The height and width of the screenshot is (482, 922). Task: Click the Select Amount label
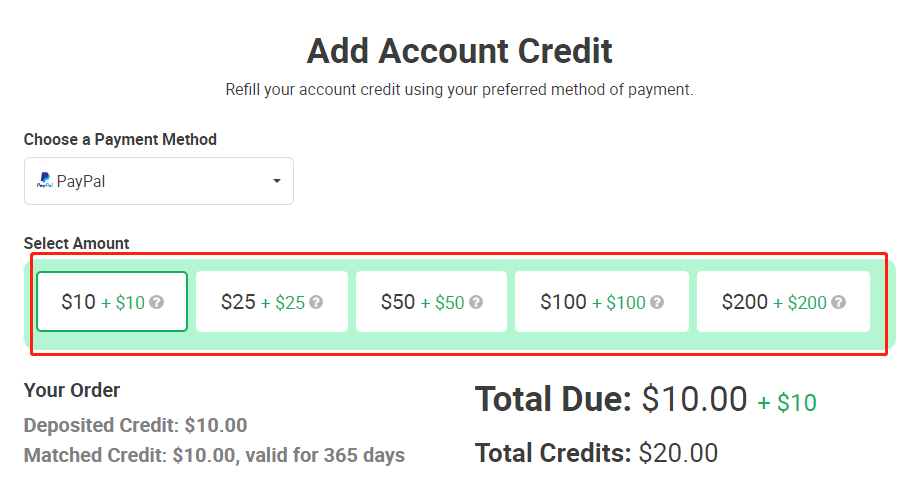76,243
